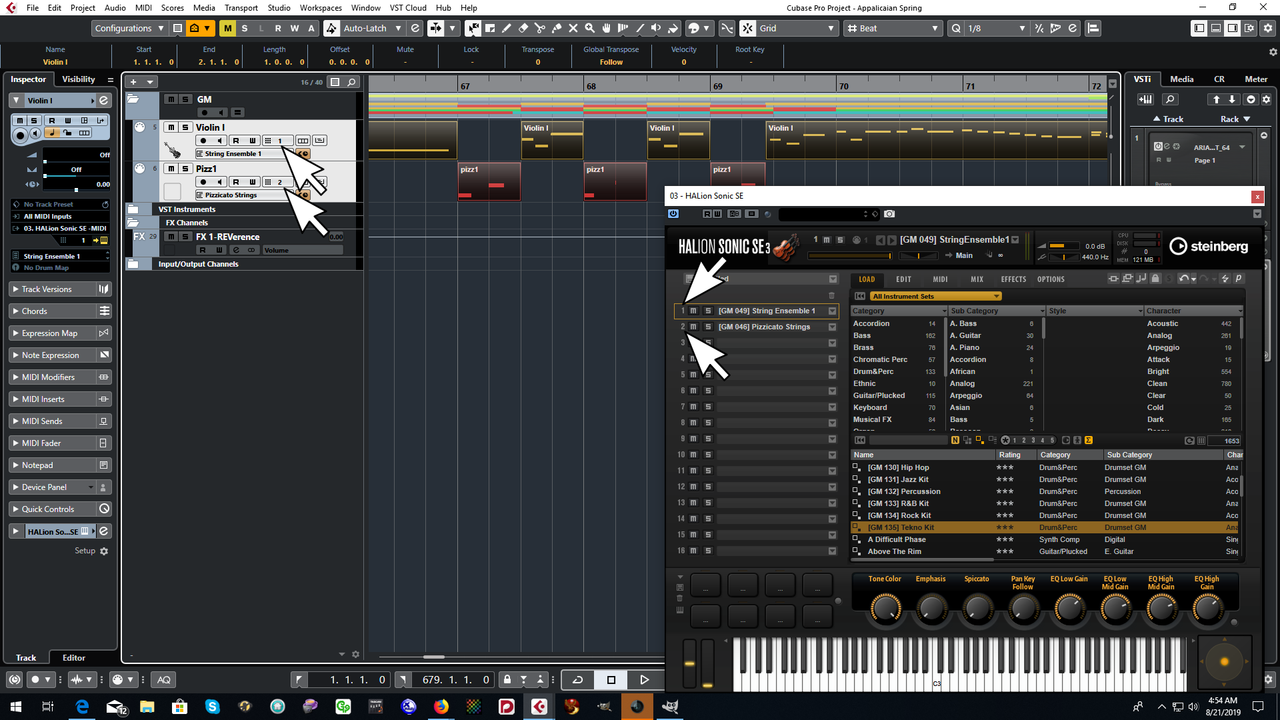Open Windows Start menu
Screen dimensions: 1280x720
[15, 707]
